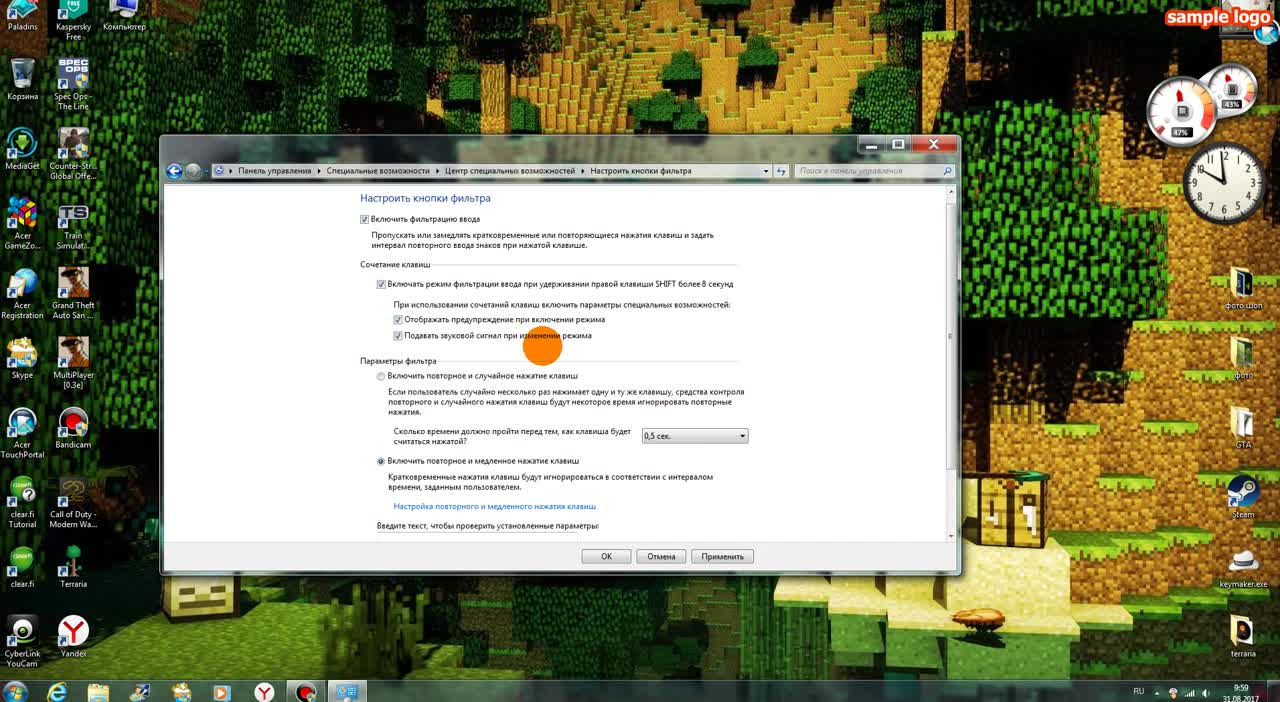Click the RU language indicator

click(1138, 691)
